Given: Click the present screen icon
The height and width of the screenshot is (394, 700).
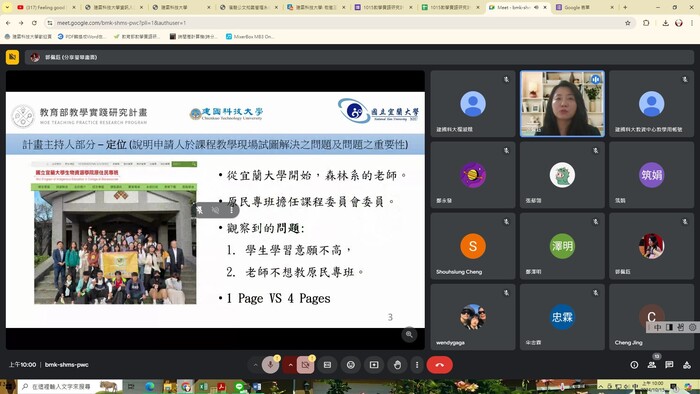Looking at the screenshot, I should [x=374, y=365].
